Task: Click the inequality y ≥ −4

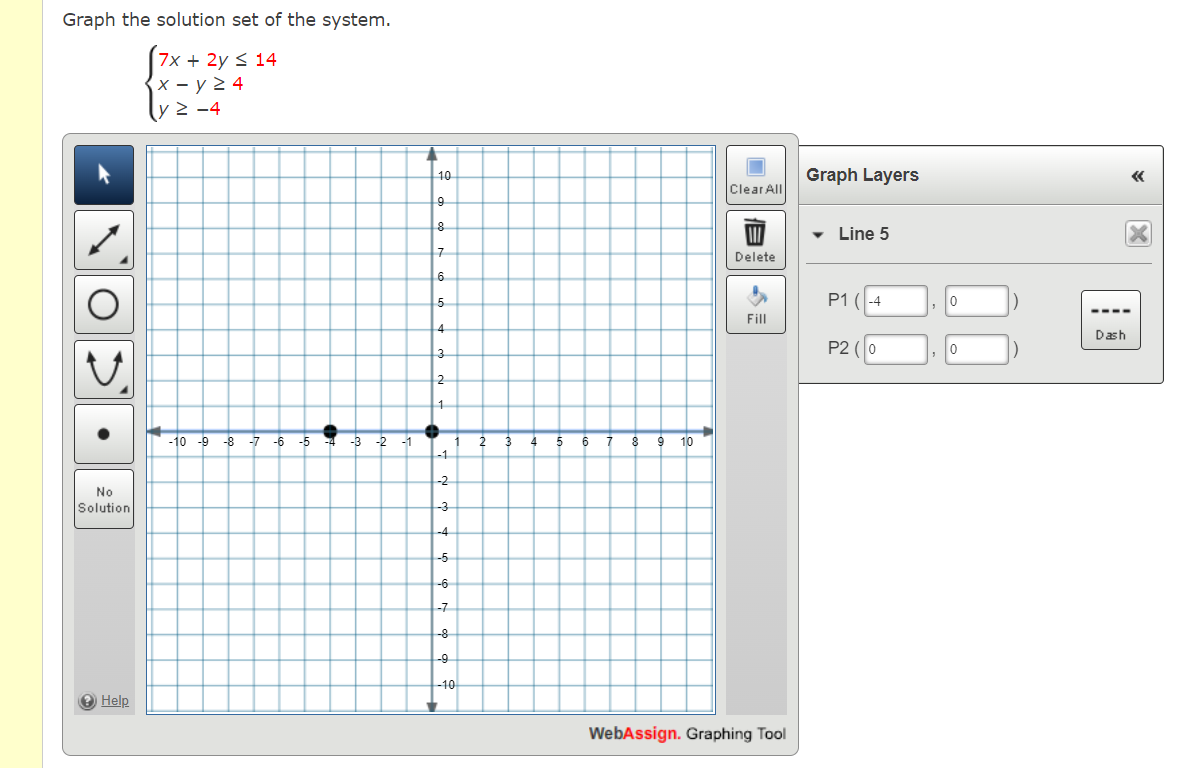Action: pos(190,109)
